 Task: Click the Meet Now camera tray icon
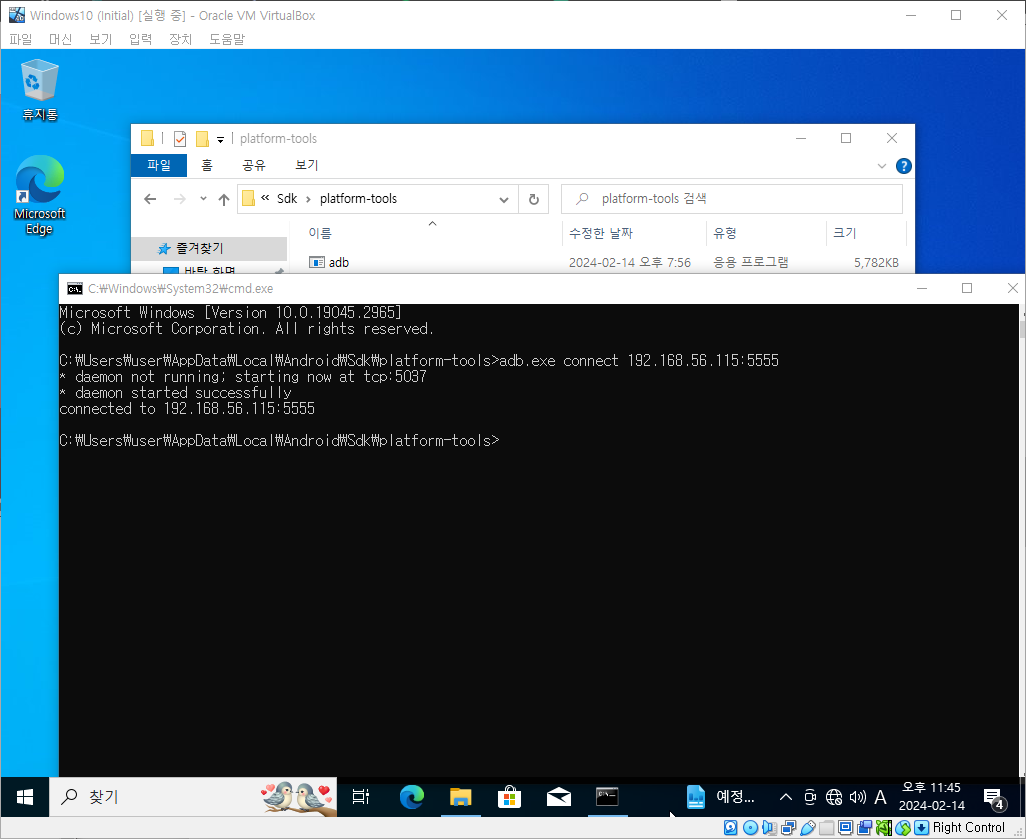coord(810,796)
